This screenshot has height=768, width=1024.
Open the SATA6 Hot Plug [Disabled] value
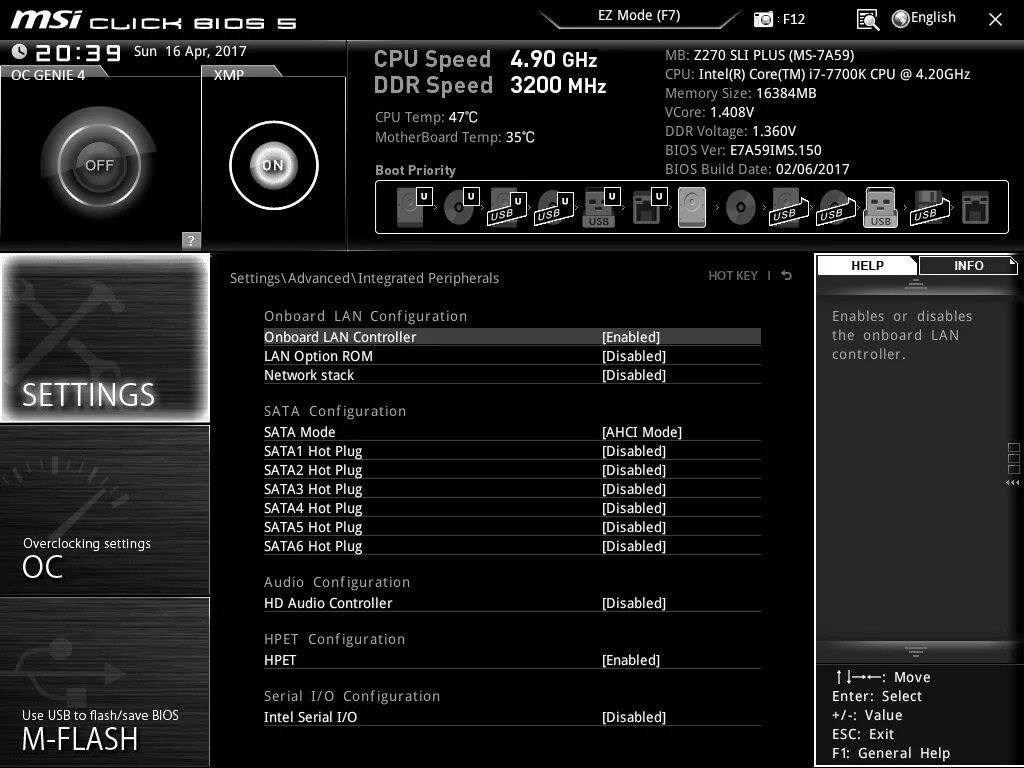(x=633, y=547)
